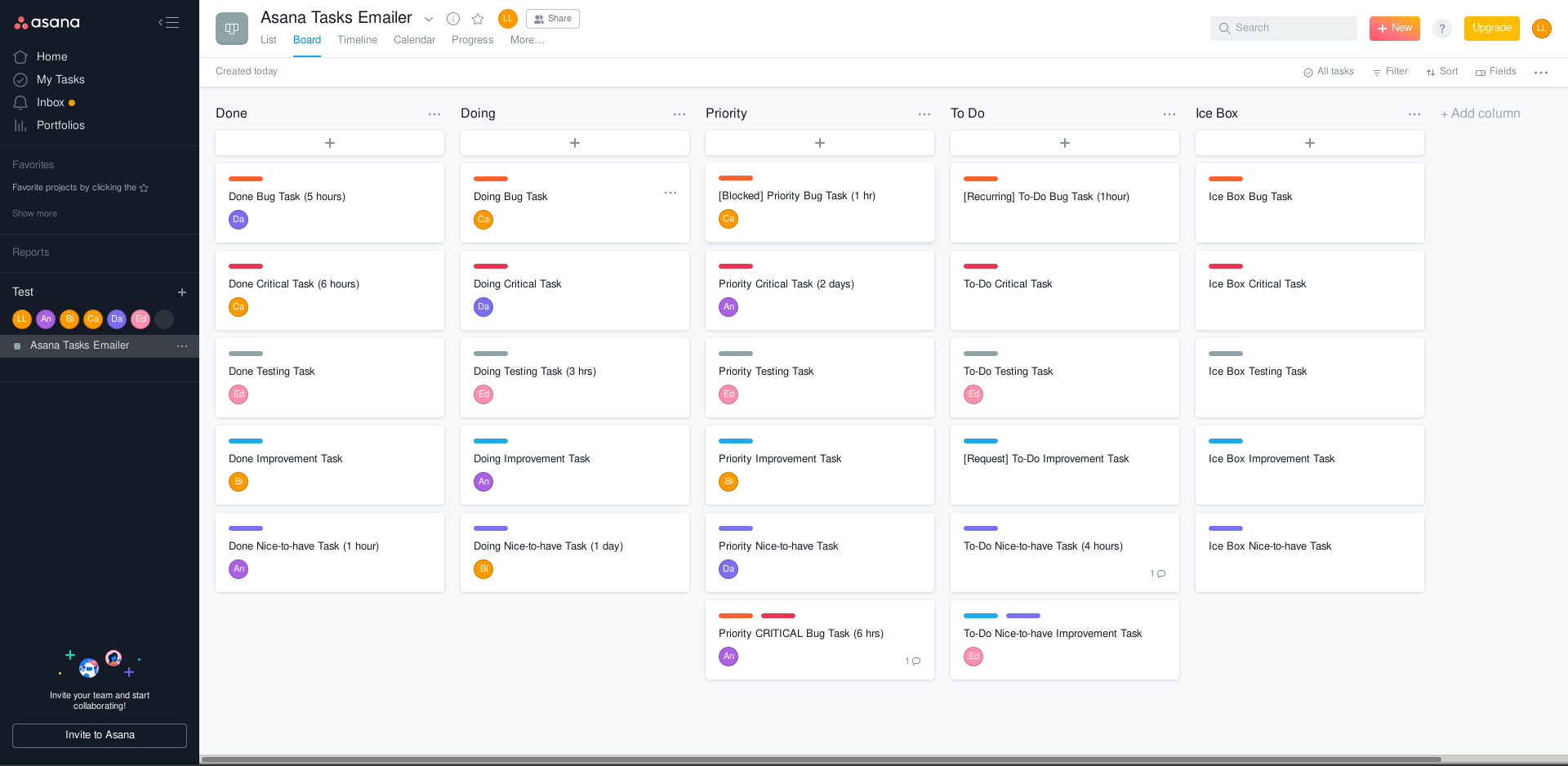Open the LL user profile avatar top right
The width and height of the screenshot is (1568, 766).
pos(1542,29)
